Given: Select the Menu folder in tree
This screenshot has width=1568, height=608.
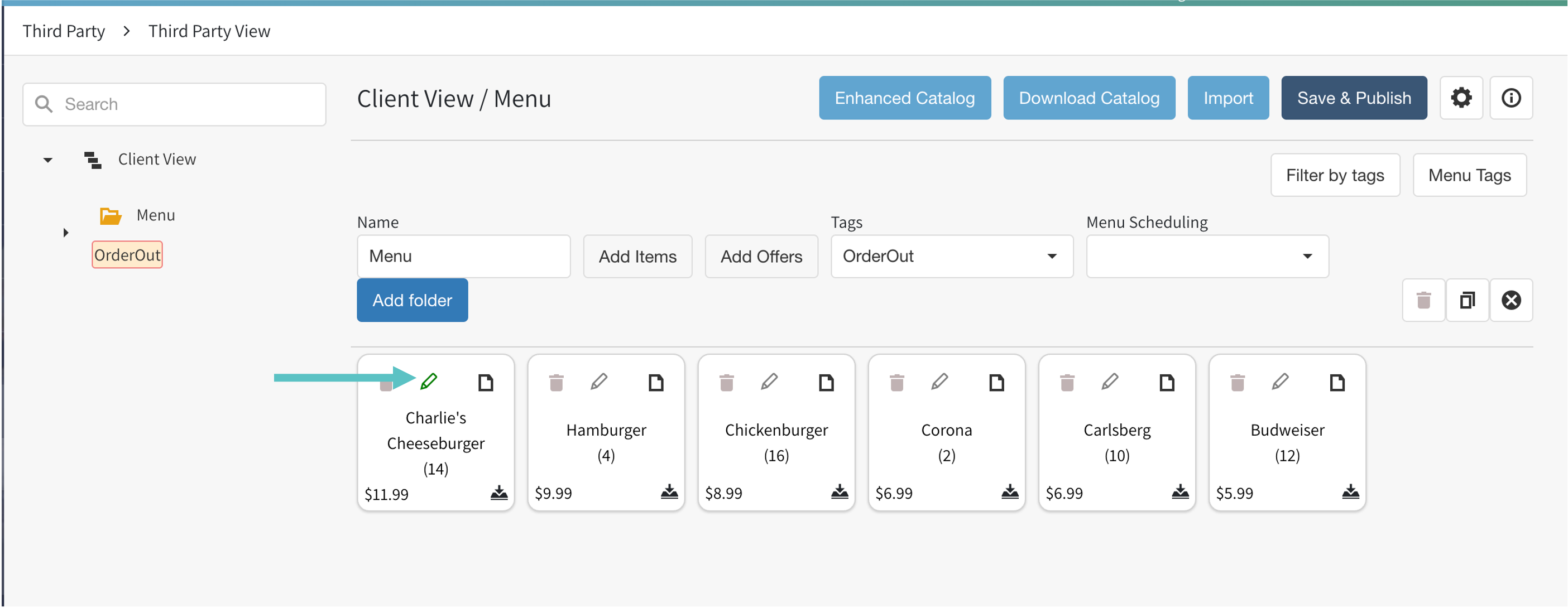Looking at the screenshot, I should pyautogui.click(x=155, y=215).
